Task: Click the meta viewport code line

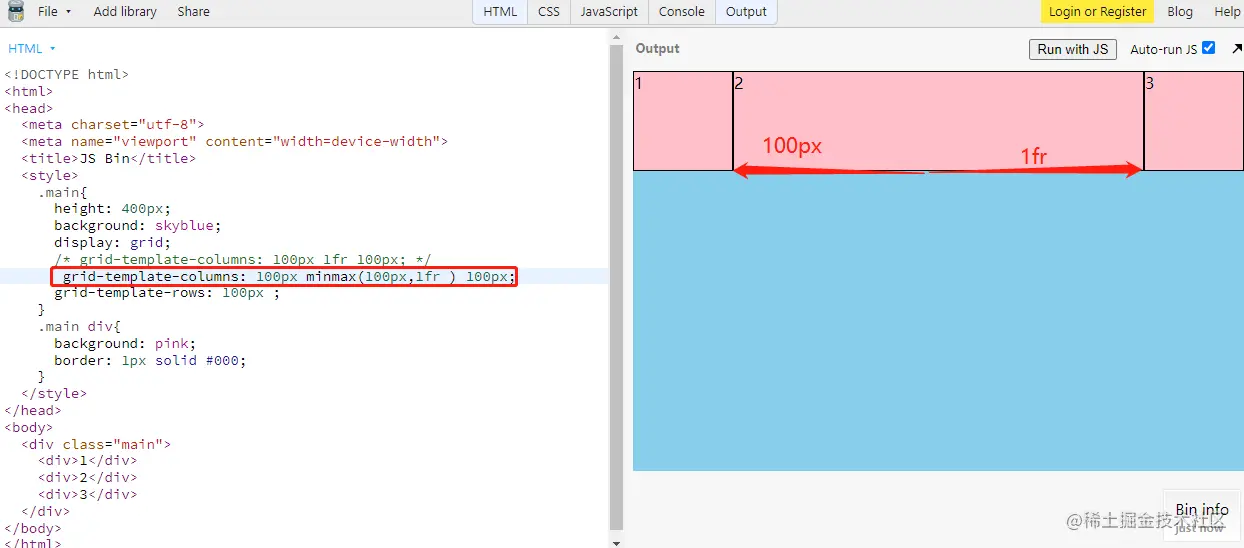Action: [234, 141]
